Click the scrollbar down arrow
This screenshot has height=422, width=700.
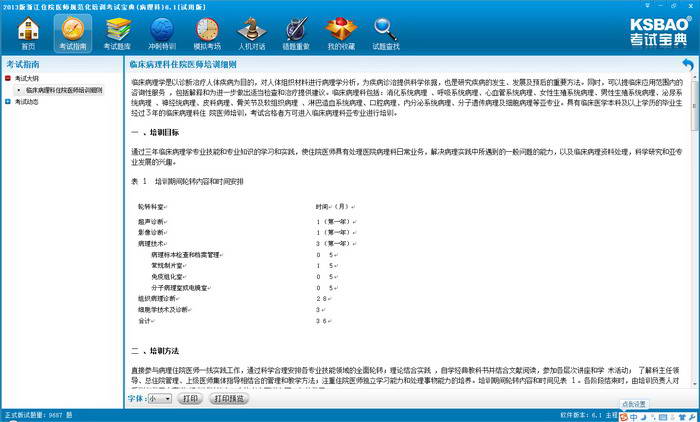(695, 384)
